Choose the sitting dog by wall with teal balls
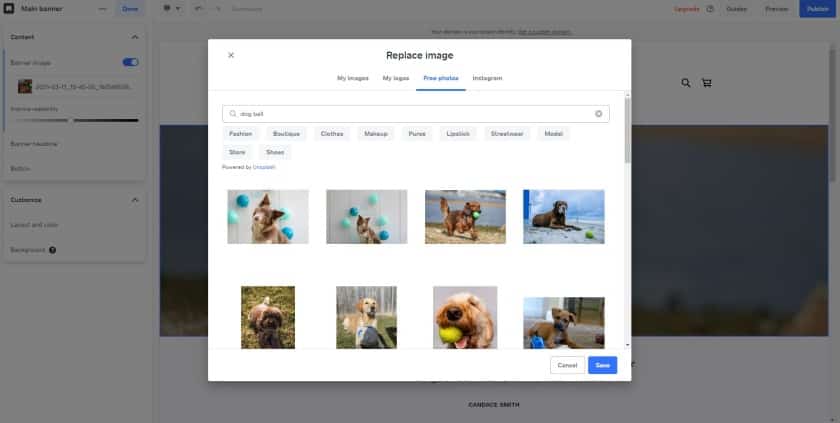Viewport: 840px width, 423px height. 366,217
